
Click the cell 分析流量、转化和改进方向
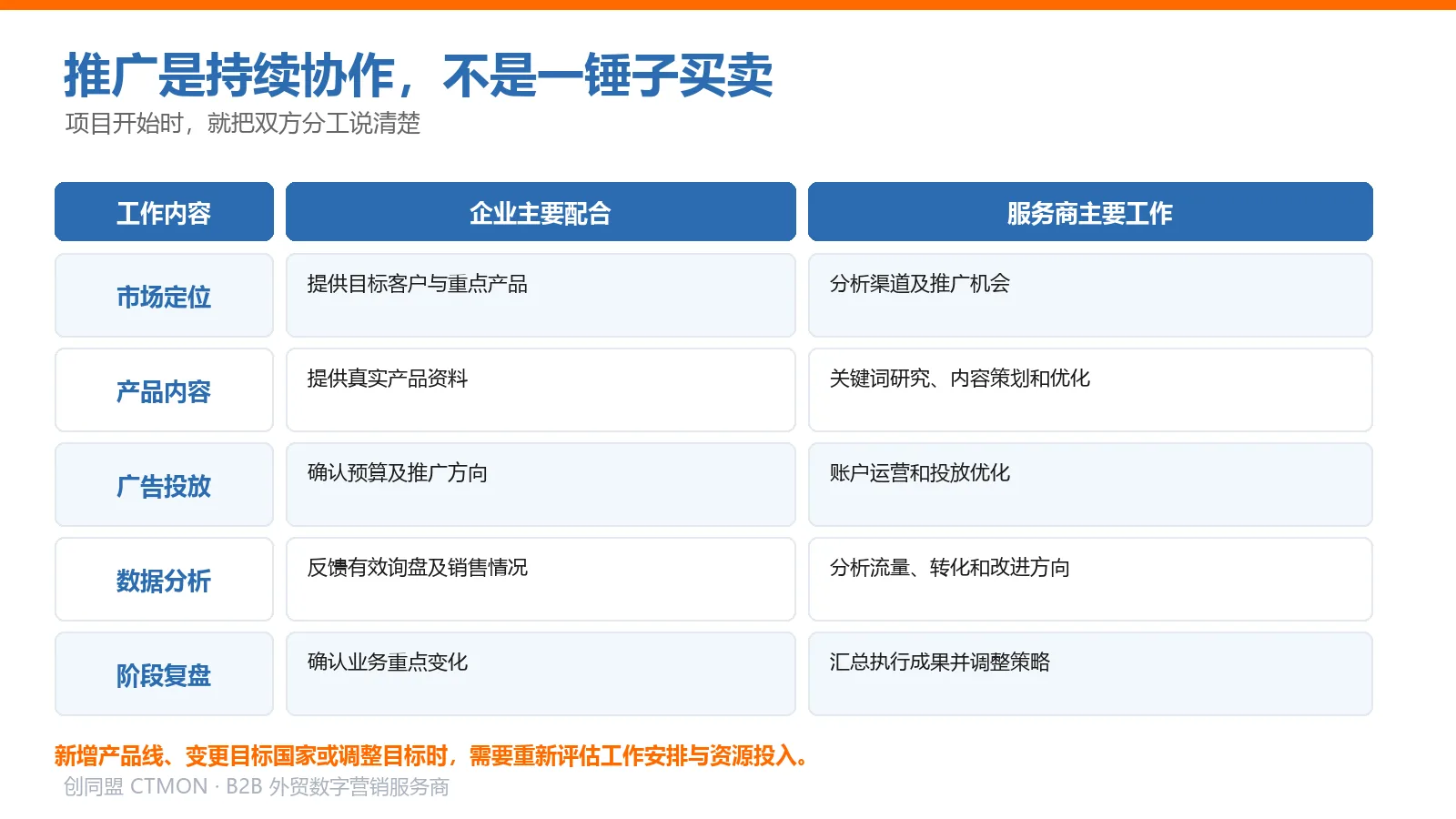[1090, 580]
